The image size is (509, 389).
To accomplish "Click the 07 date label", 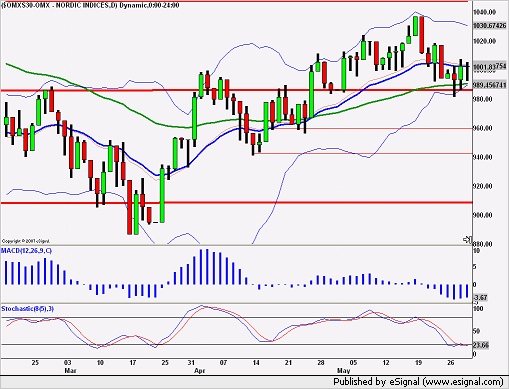I will click(x=223, y=363).
